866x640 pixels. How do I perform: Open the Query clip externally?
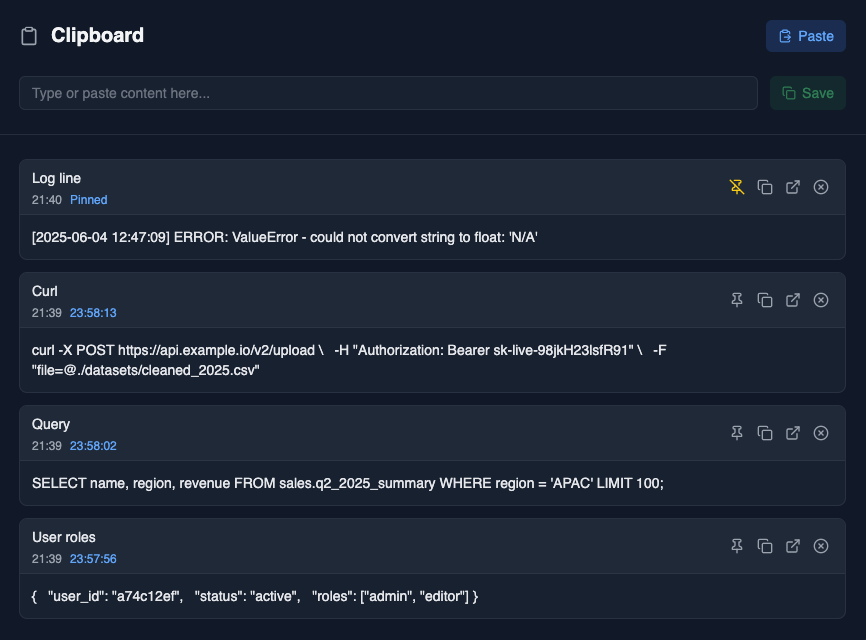point(793,433)
